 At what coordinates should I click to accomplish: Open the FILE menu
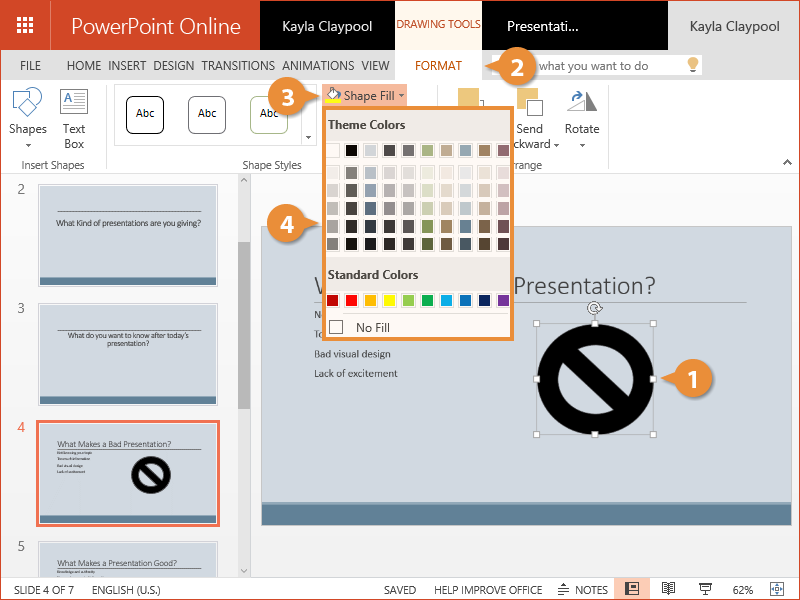[x=30, y=66]
